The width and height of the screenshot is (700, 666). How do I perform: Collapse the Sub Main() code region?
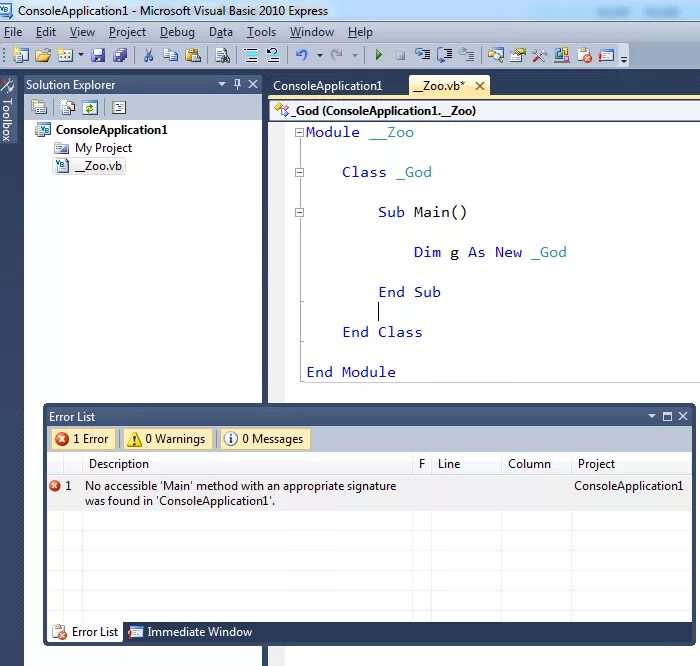click(300, 212)
